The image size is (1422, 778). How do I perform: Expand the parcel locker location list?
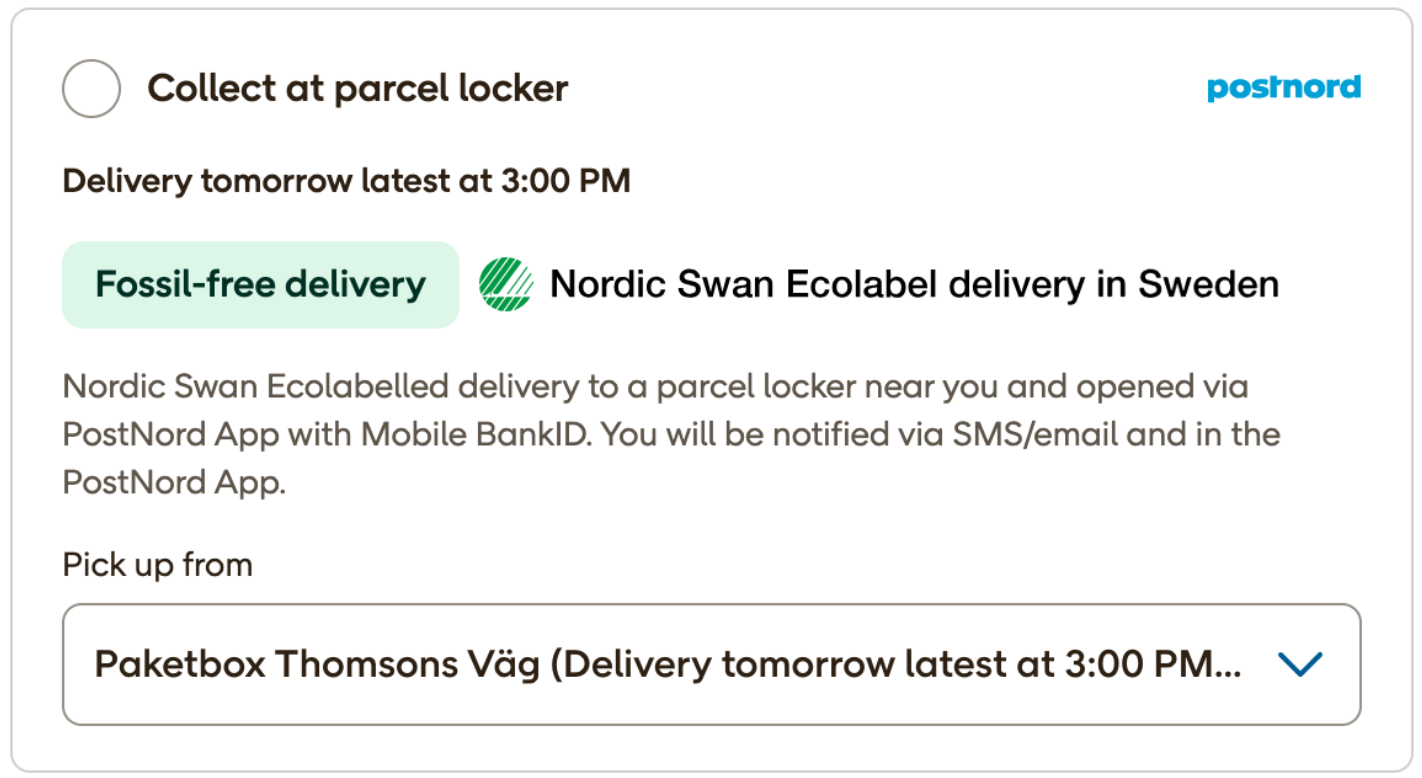(710, 664)
